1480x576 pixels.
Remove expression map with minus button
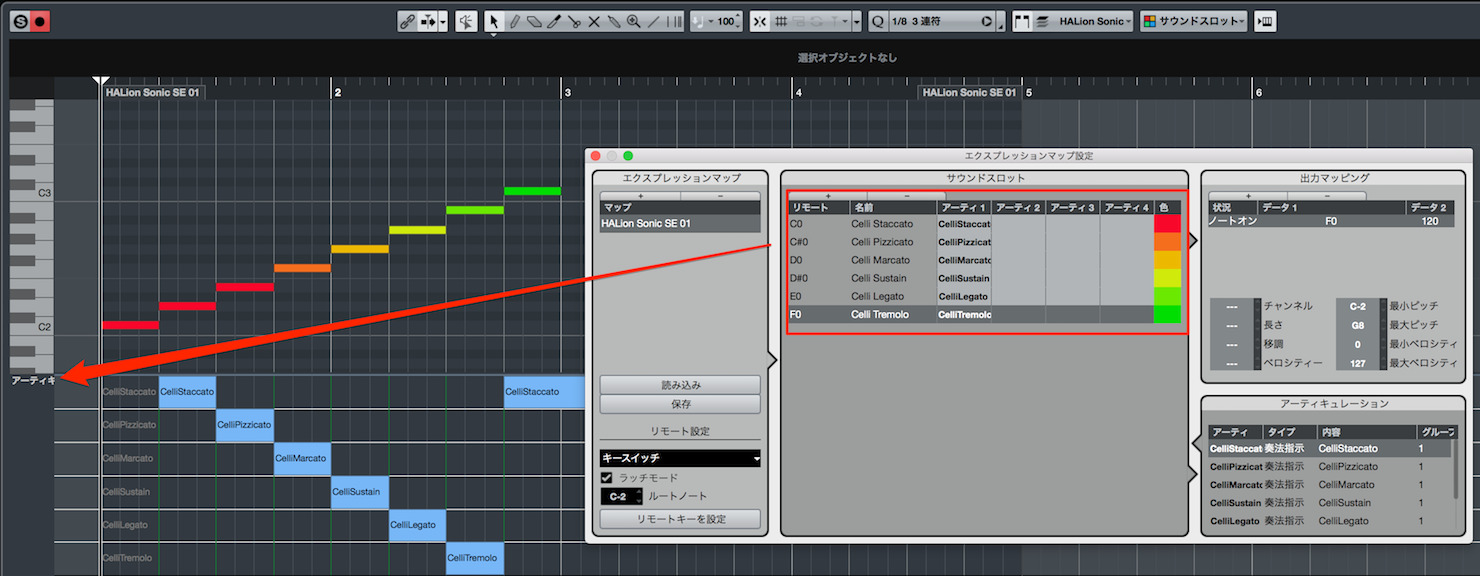(x=720, y=196)
